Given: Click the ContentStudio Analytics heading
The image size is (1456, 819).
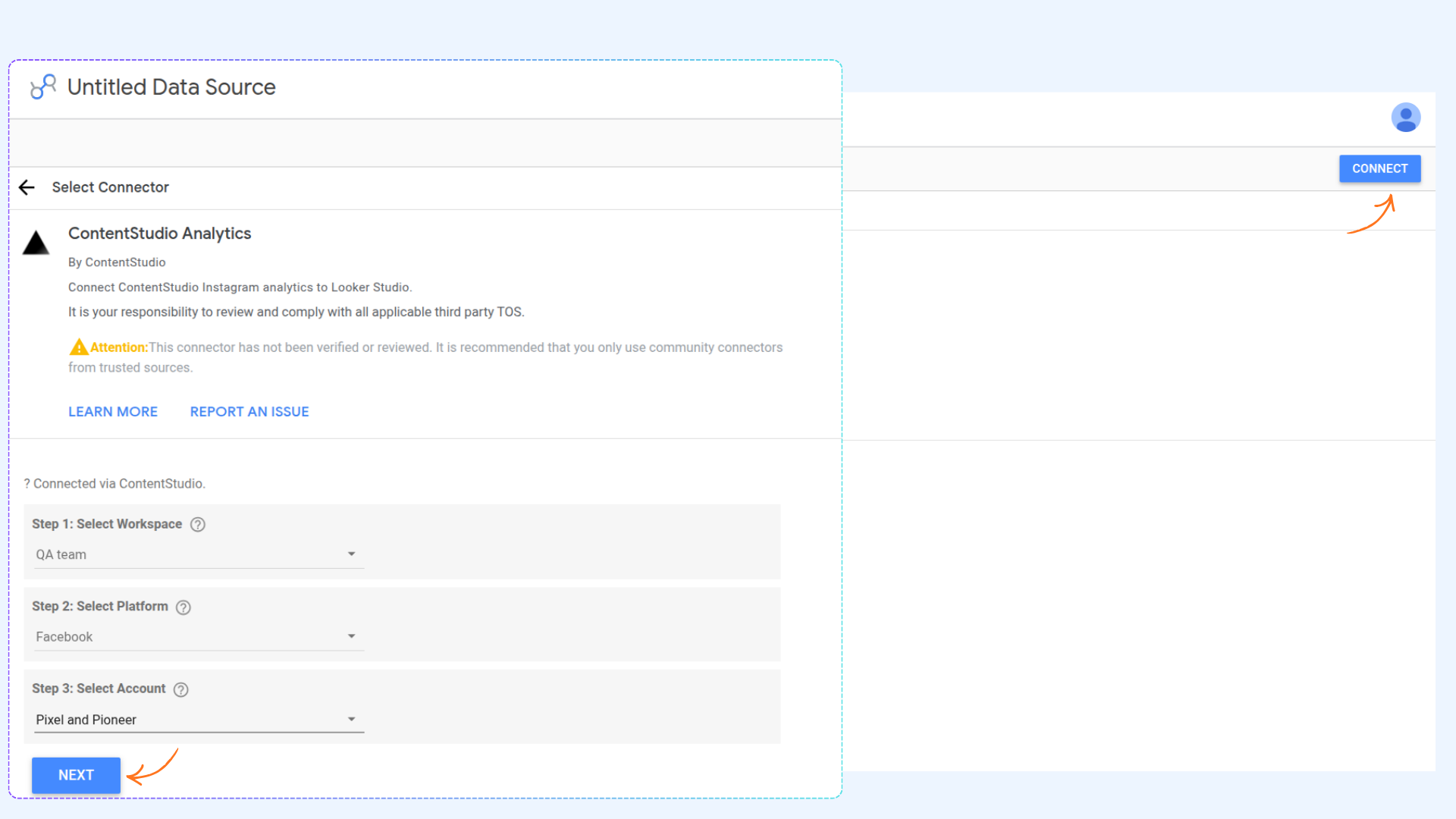Looking at the screenshot, I should [159, 234].
